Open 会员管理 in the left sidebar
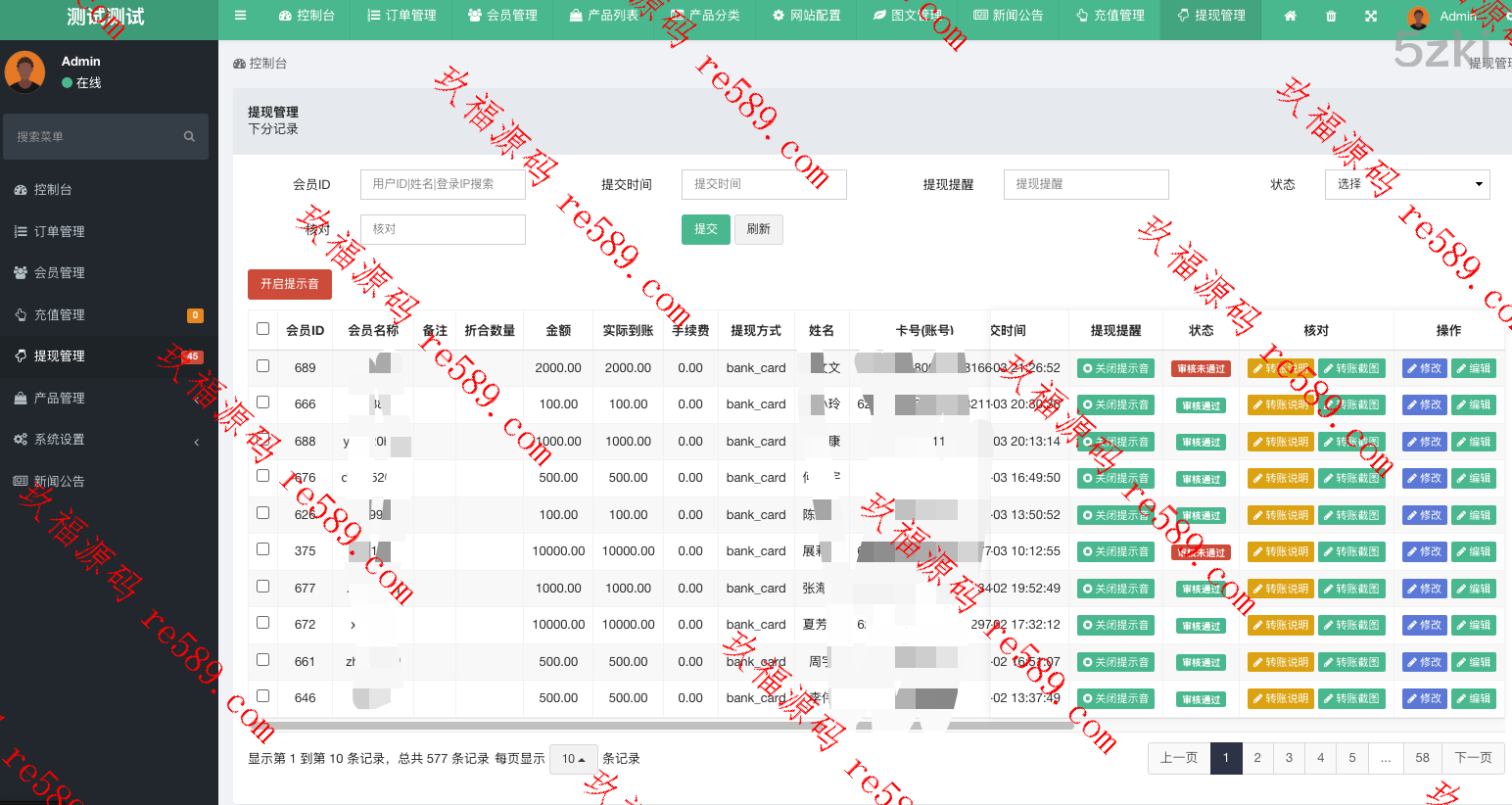Image resolution: width=1512 pixels, height=805 pixels. (59, 272)
